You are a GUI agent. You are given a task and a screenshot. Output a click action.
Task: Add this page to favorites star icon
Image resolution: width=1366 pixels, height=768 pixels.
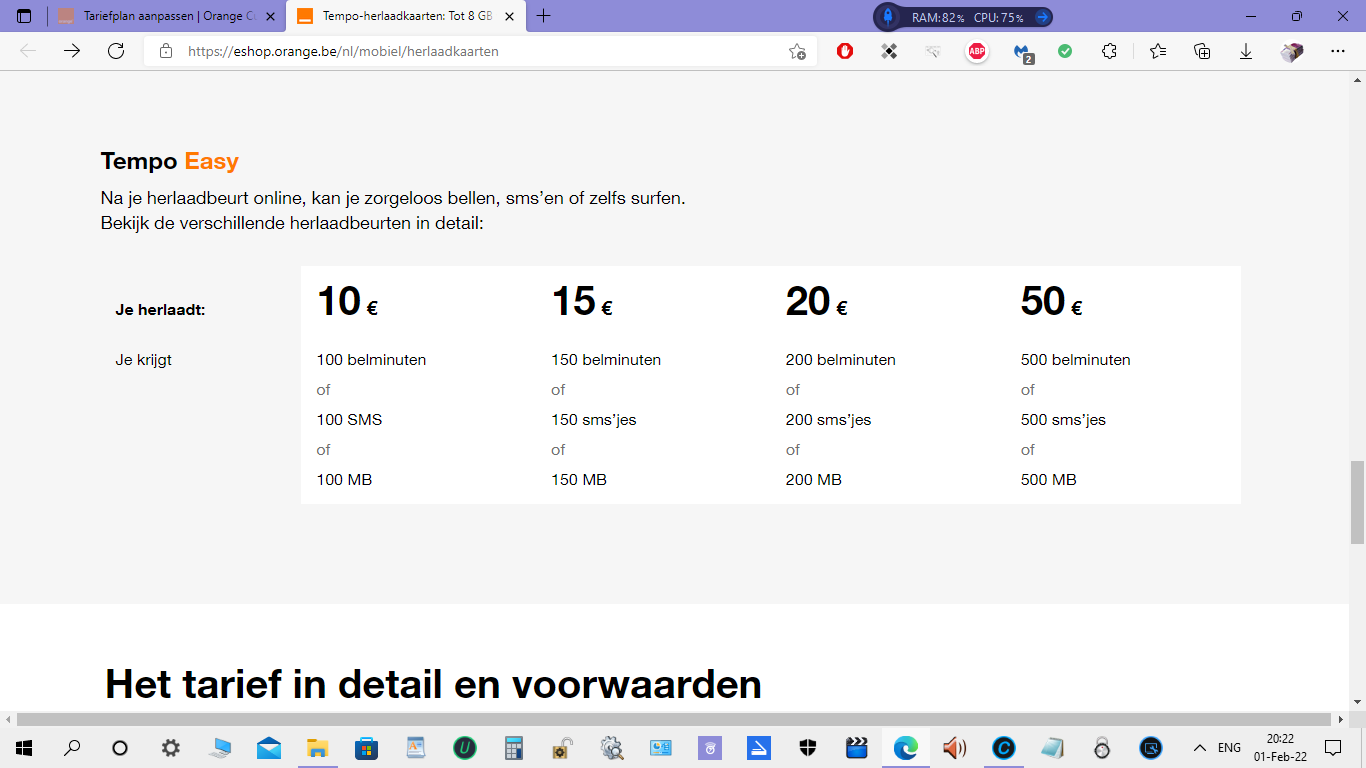(797, 51)
